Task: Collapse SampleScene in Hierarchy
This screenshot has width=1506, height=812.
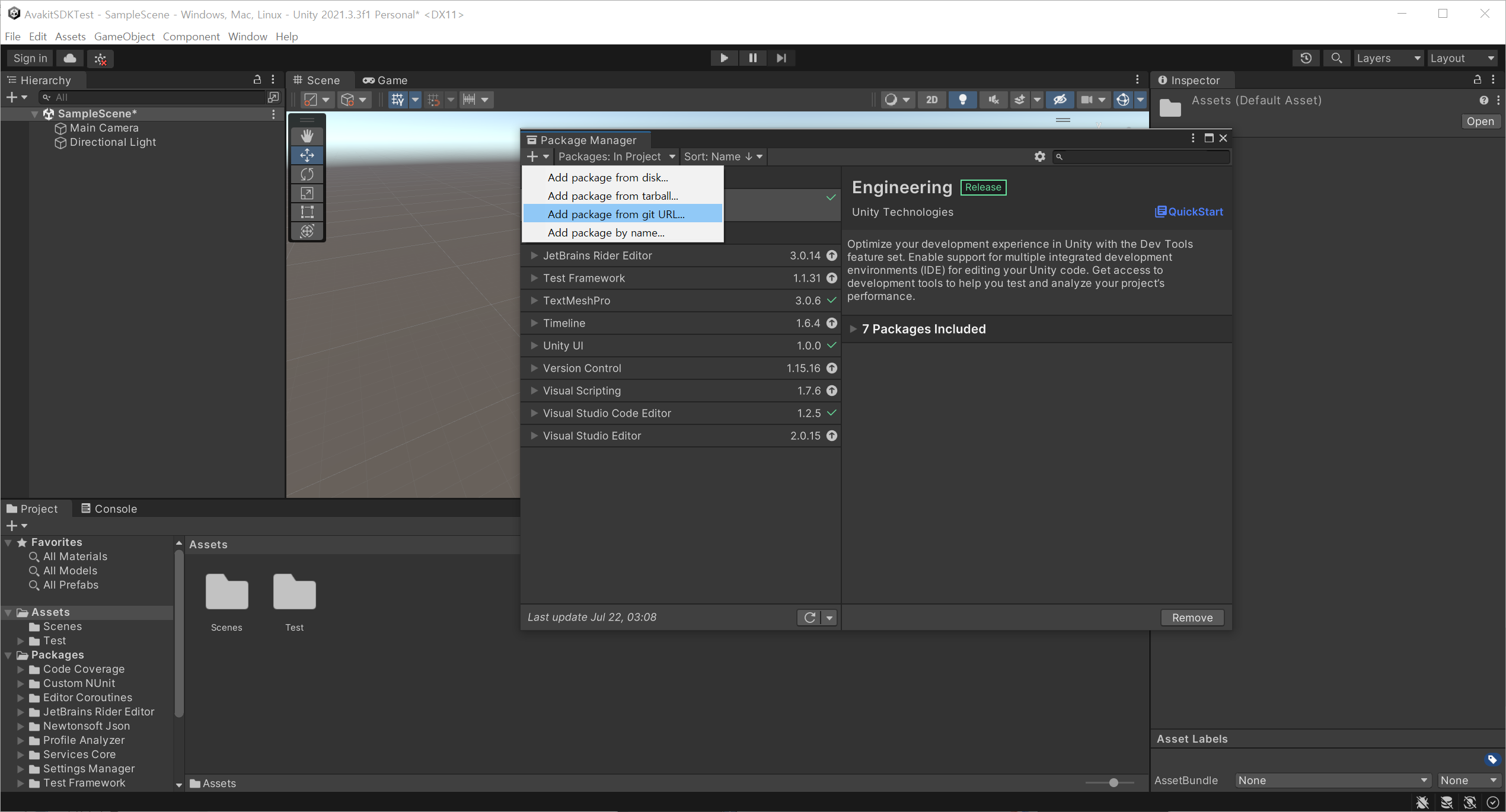Action: tap(35, 114)
